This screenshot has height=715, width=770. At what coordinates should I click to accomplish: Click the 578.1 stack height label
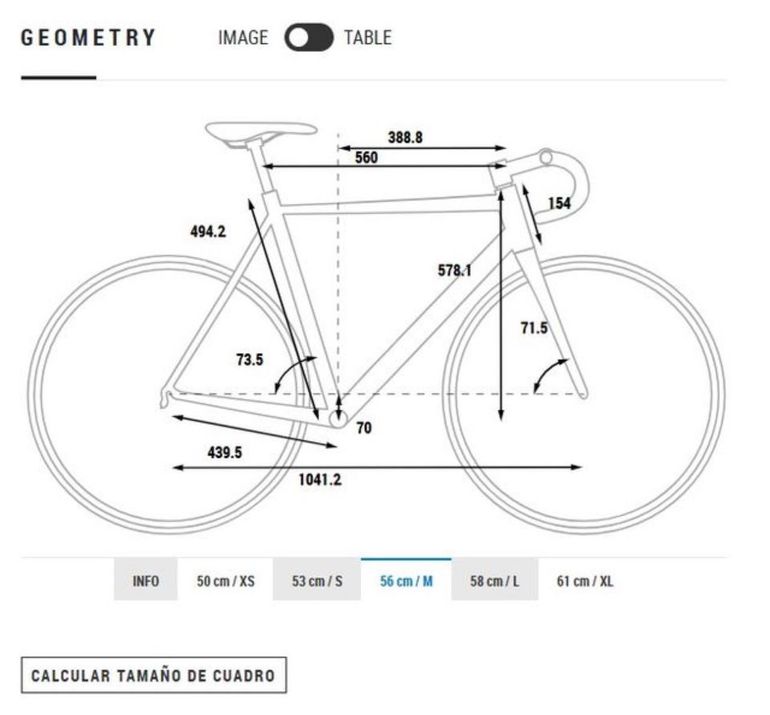coord(455,270)
